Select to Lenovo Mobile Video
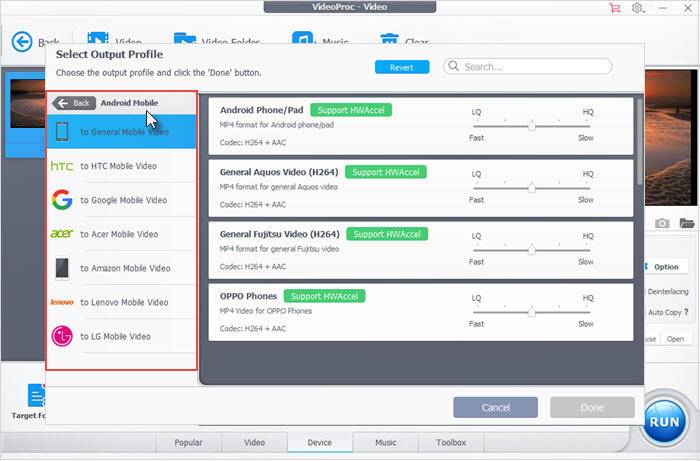 point(121,302)
